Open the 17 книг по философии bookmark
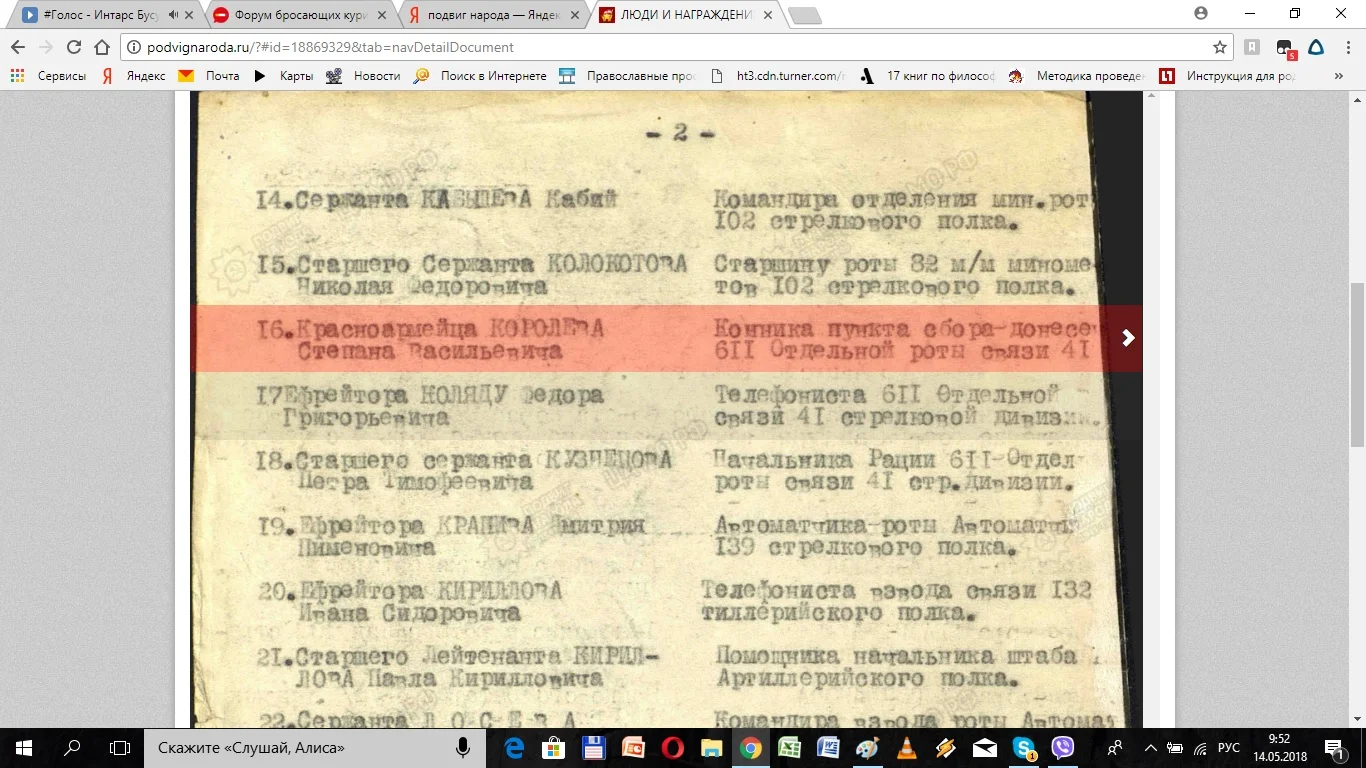The width and height of the screenshot is (1366, 768). pos(928,76)
